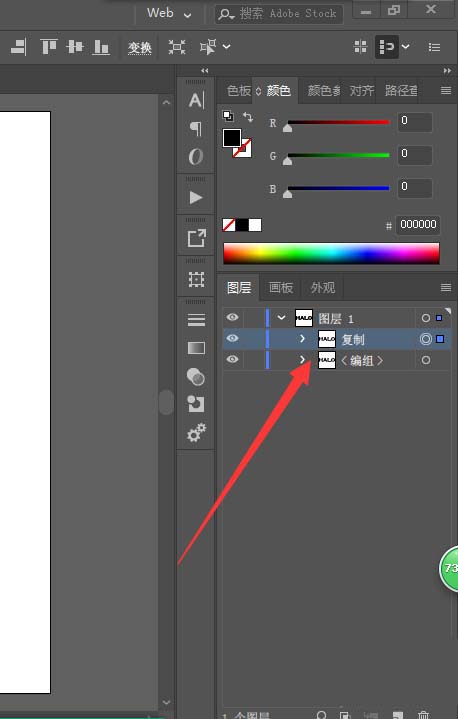Open the 变换 transform link
This screenshot has height=719, width=458.
(139, 47)
